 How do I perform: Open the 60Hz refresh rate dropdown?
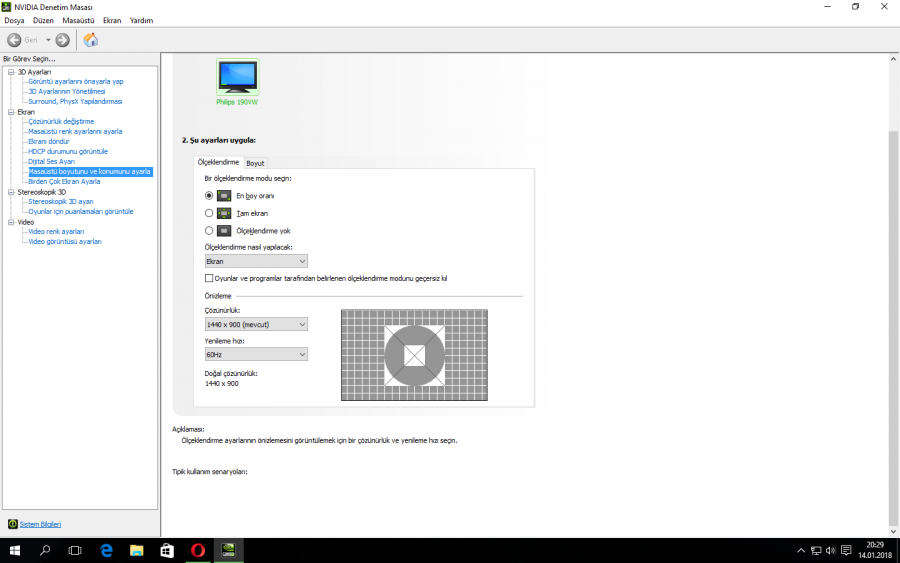[256, 355]
